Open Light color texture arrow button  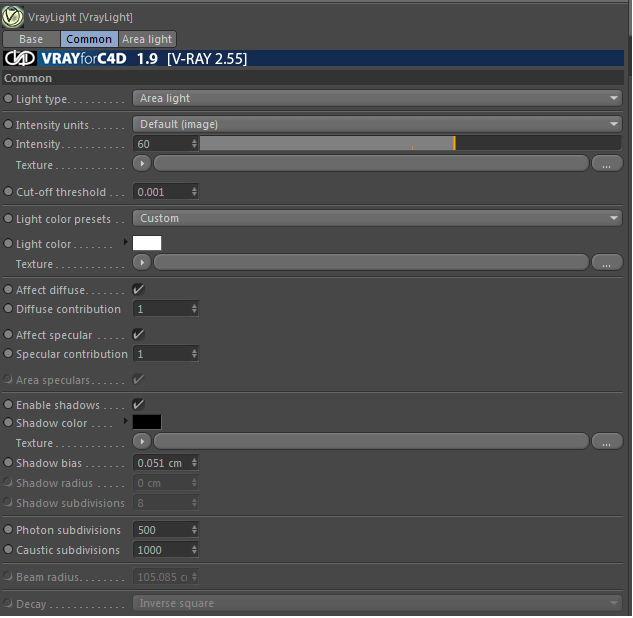pyautogui.click(x=142, y=262)
